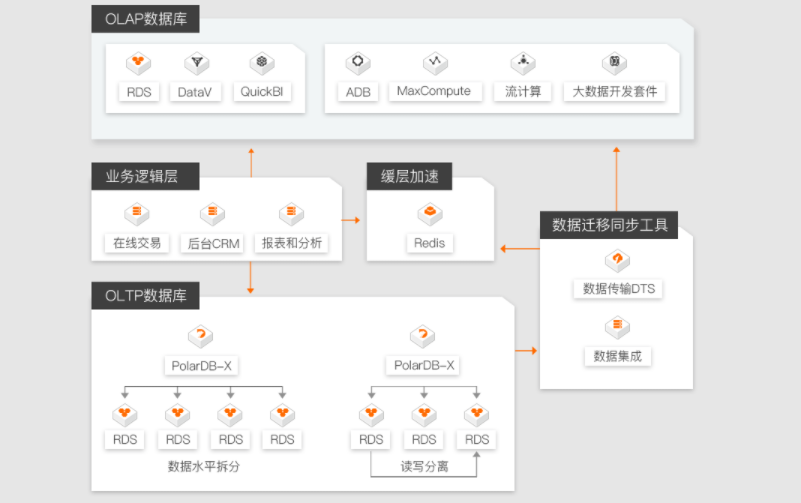Click the 数据传输DTS icon
Viewport: 801px width, 503px height.
click(x=617, y=260)
